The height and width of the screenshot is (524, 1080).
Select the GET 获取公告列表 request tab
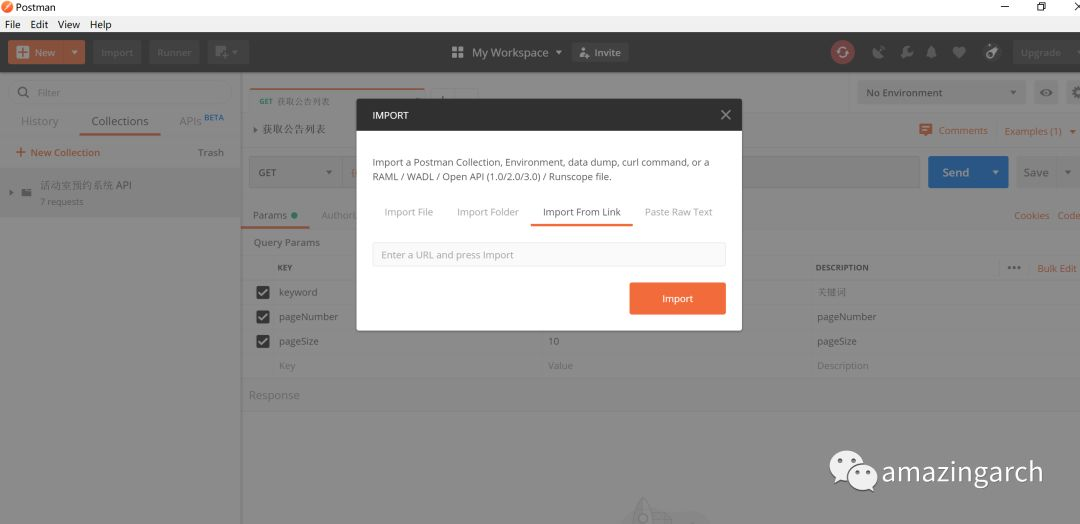(336, 101)
